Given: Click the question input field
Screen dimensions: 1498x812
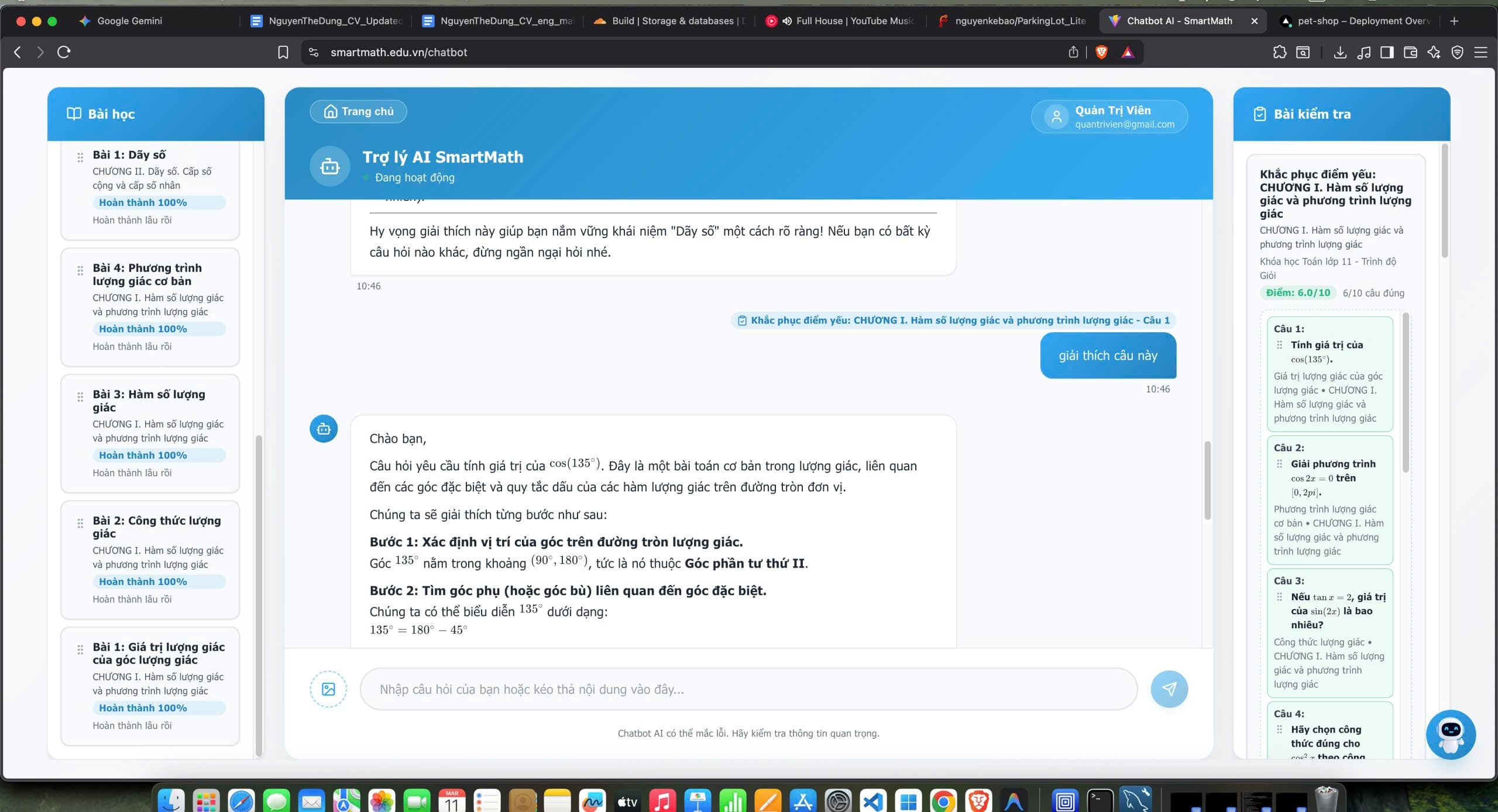Looking at the screenshot, I should pos(749,689).
